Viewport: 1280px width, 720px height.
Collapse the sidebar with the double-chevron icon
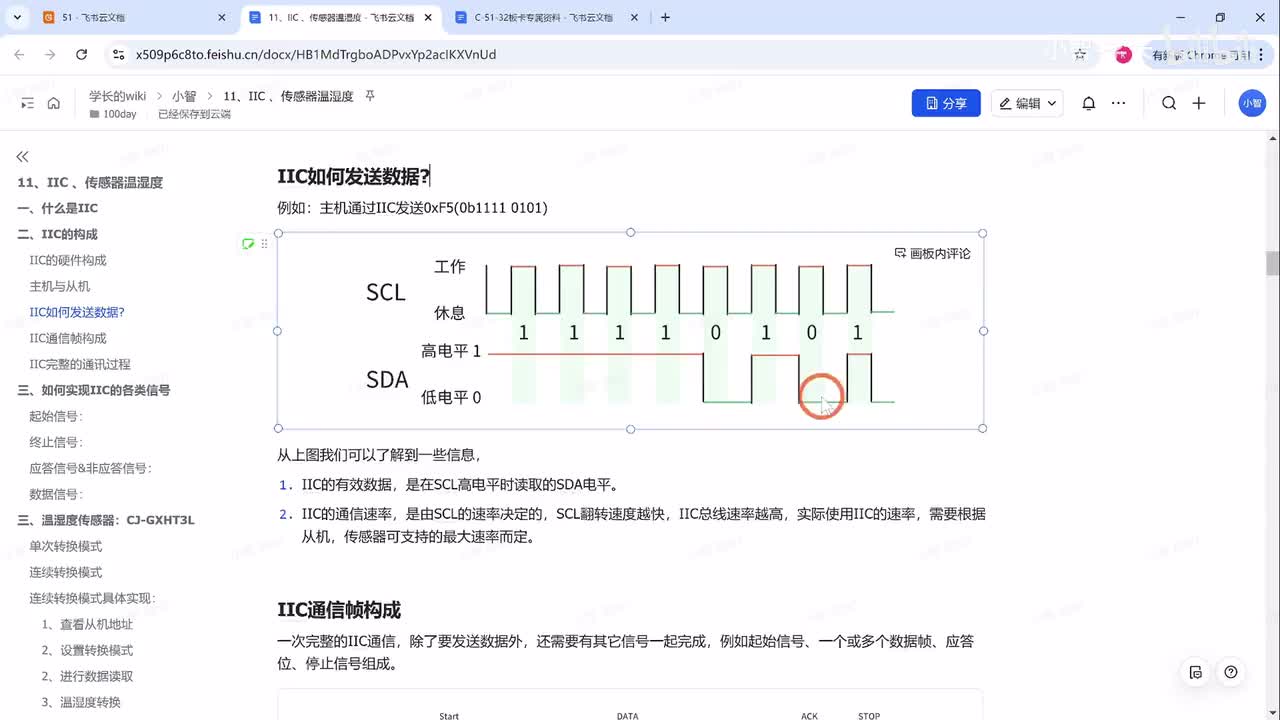click(x=22, y=156)
